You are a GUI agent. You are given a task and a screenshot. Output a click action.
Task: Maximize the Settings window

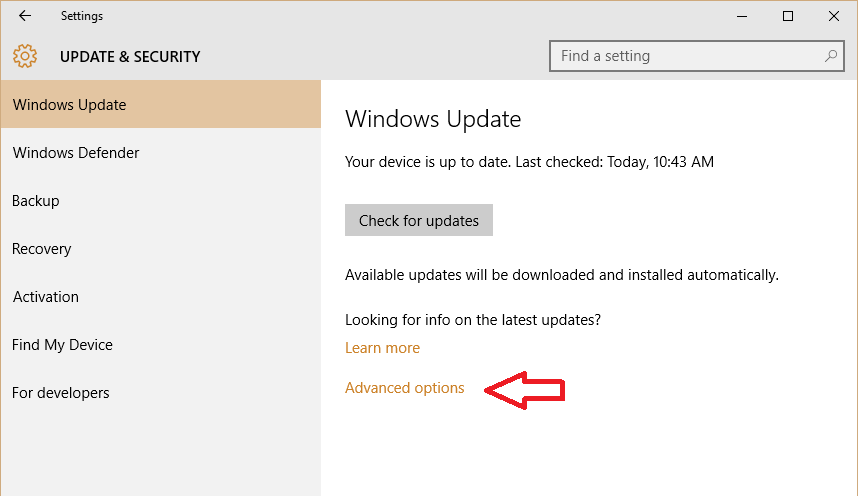tap(788, 16)
